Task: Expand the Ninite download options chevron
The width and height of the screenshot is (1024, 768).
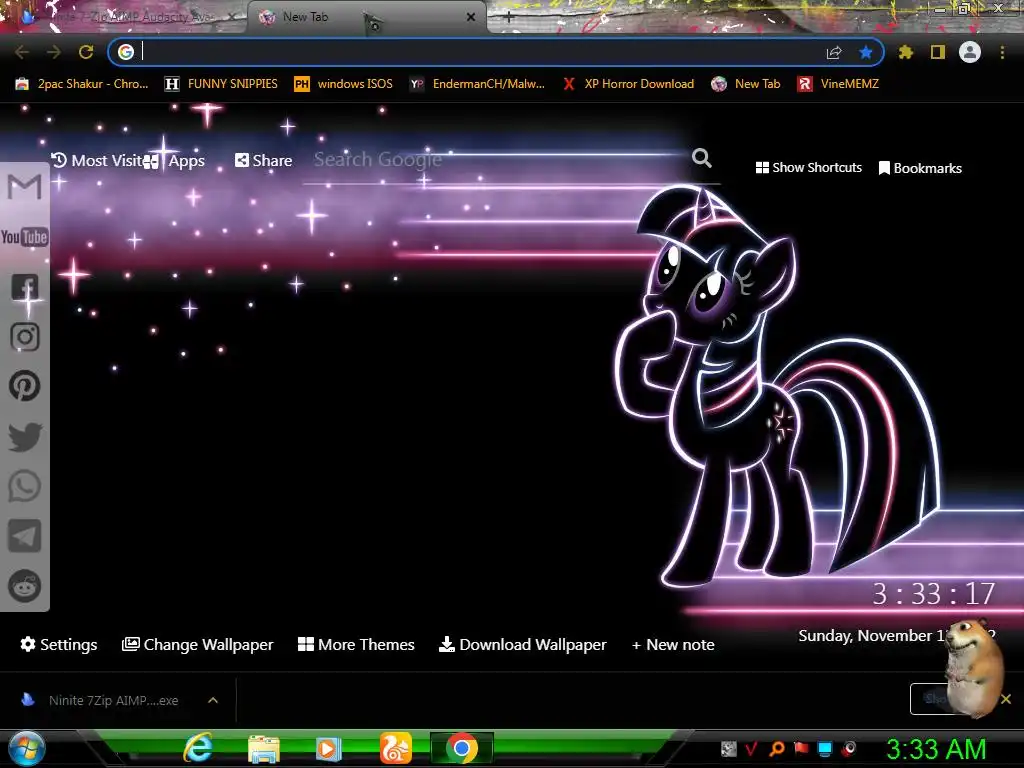Action: coord(213,700)
